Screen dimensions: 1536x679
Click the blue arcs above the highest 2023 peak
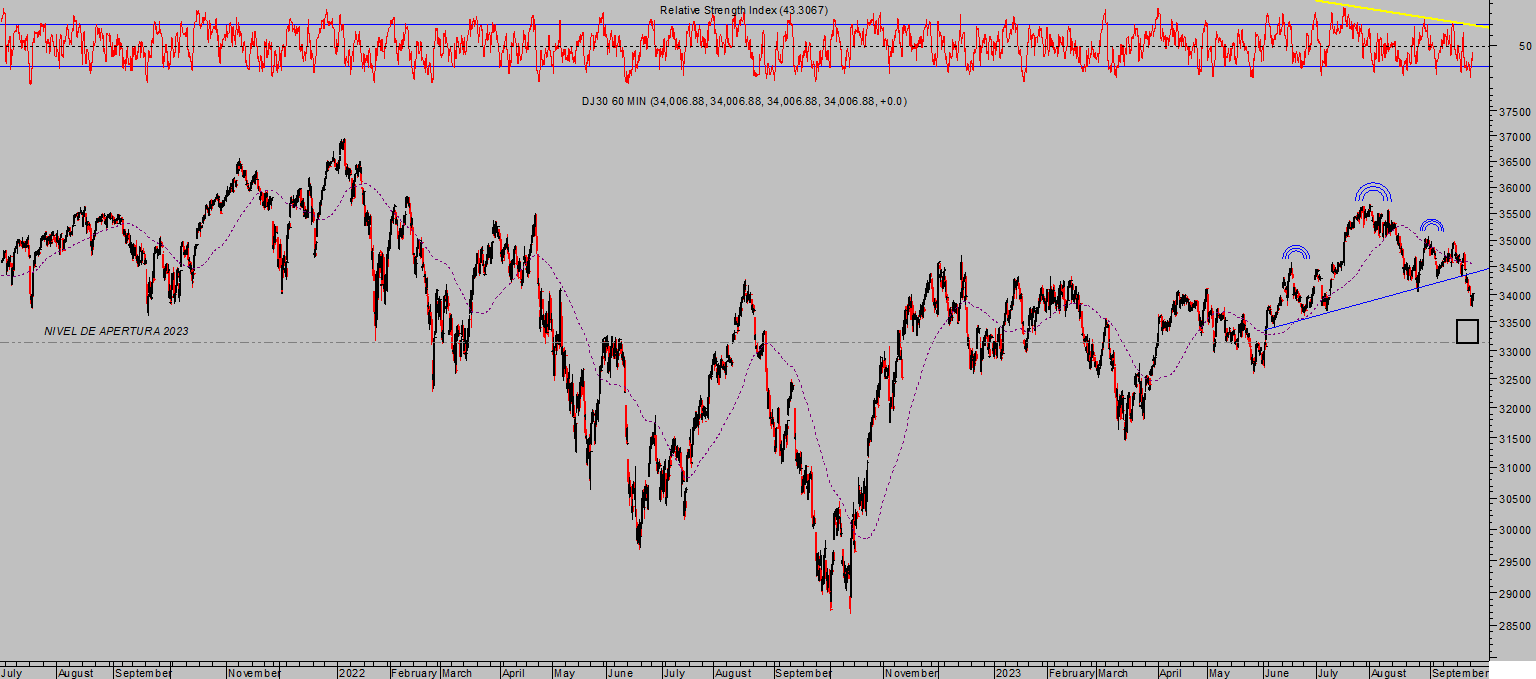(x=1373, y=192)
